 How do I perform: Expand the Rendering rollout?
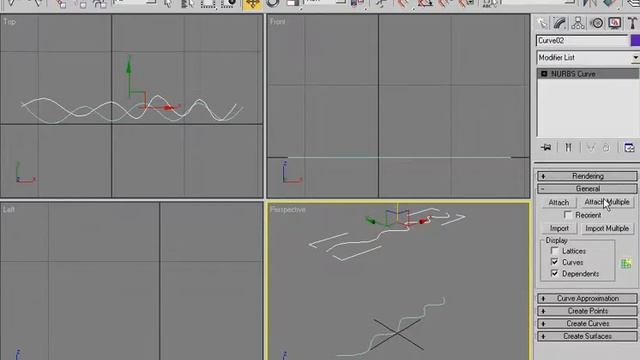click(587, 176)
